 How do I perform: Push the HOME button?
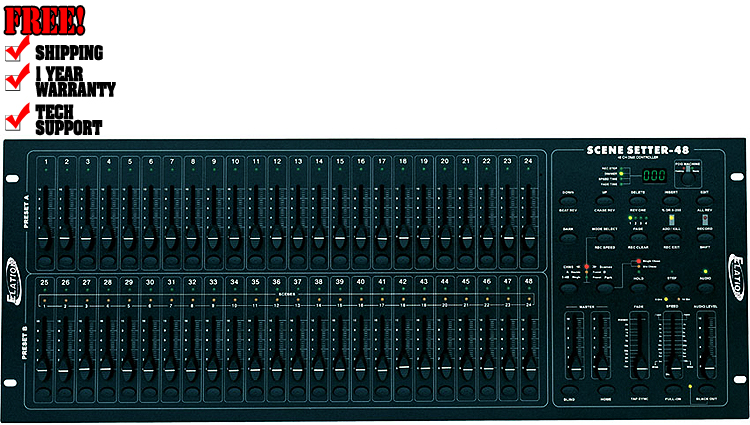pyautogui.click(x=606, y=390)
